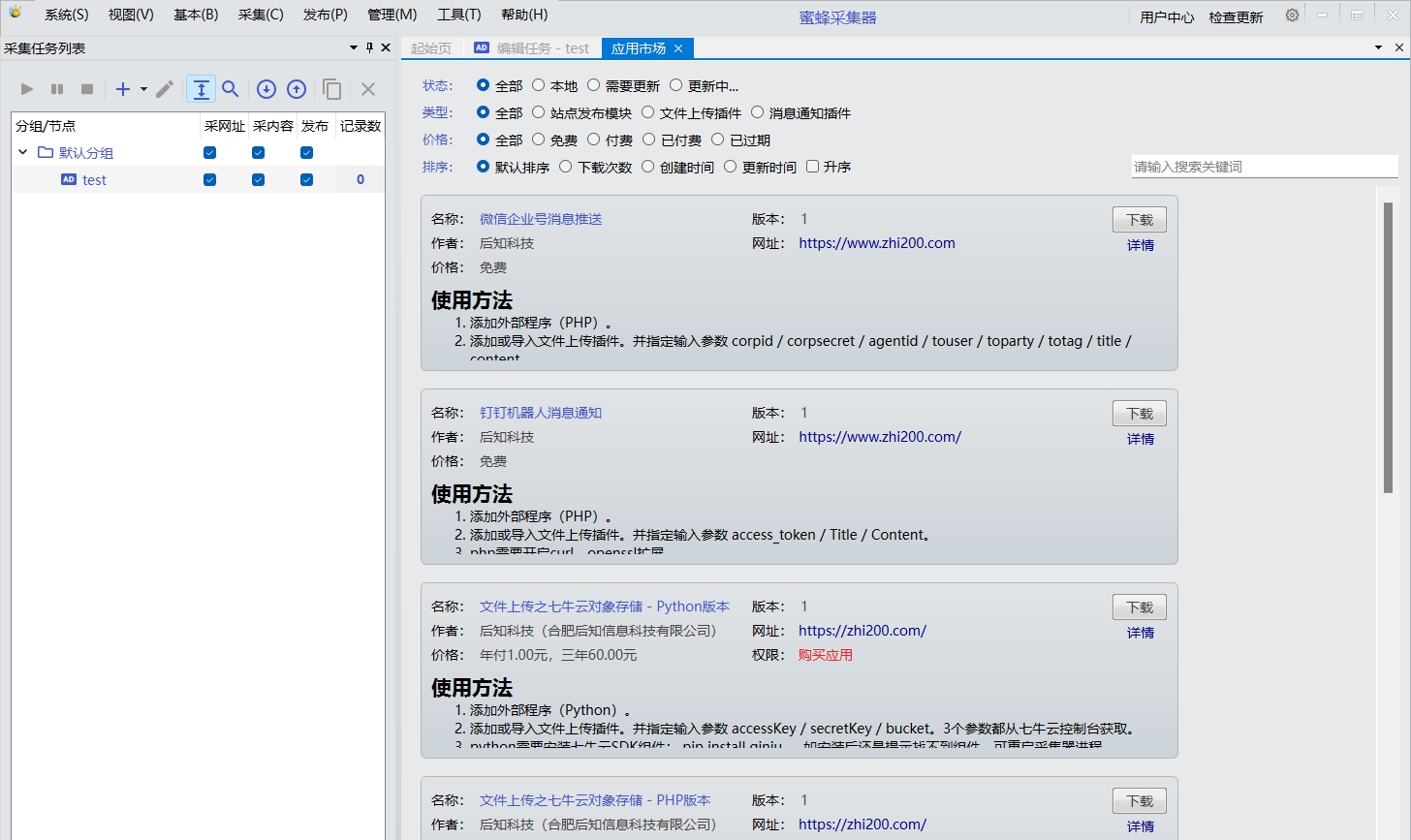Open the settings gear icon in title bar
This screenshot has width=1411, height=840.
1292,16
